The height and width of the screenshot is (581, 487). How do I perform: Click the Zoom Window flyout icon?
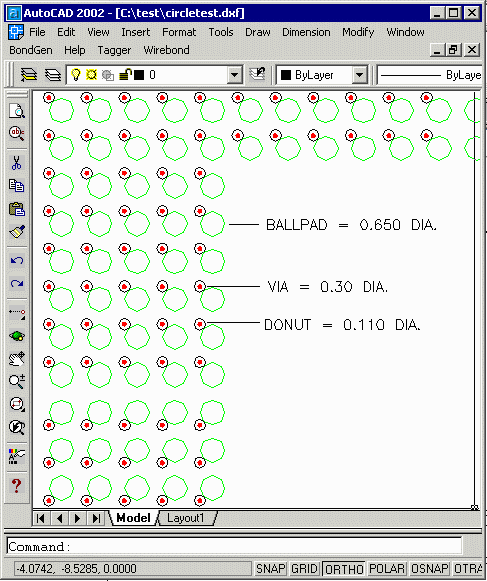[17, 404]
